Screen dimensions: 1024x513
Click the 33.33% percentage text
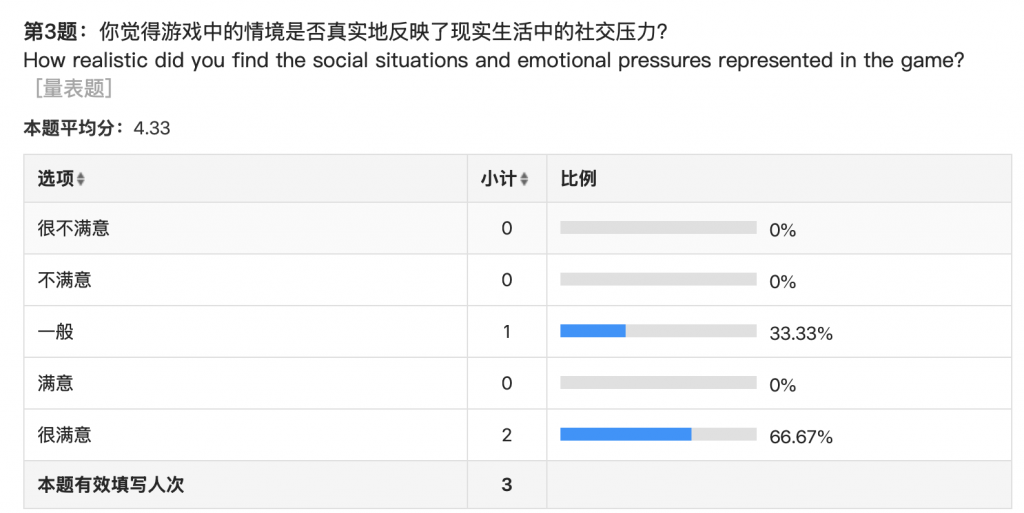[801, 333]
